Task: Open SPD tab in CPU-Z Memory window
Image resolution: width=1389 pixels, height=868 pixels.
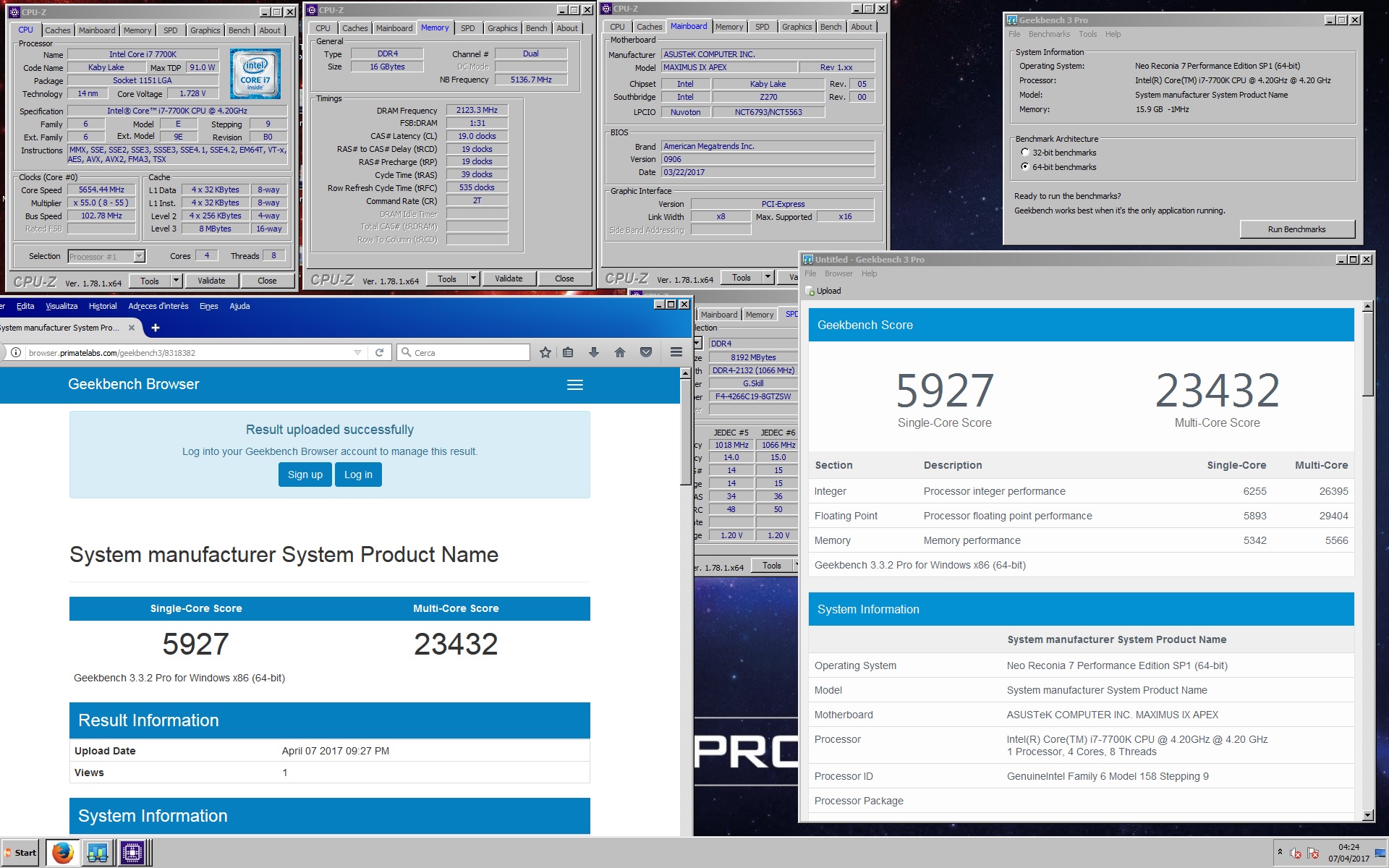Action: click(468, 28)
